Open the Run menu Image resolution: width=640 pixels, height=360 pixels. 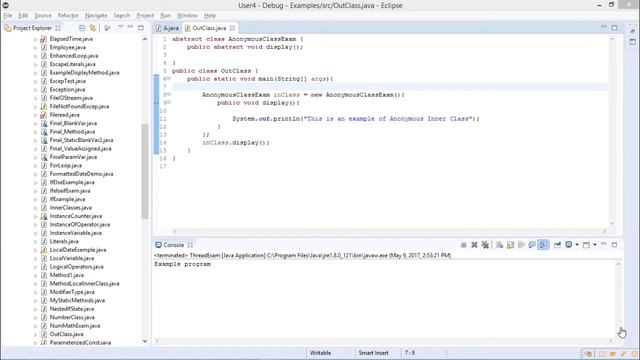pos(165,16)
